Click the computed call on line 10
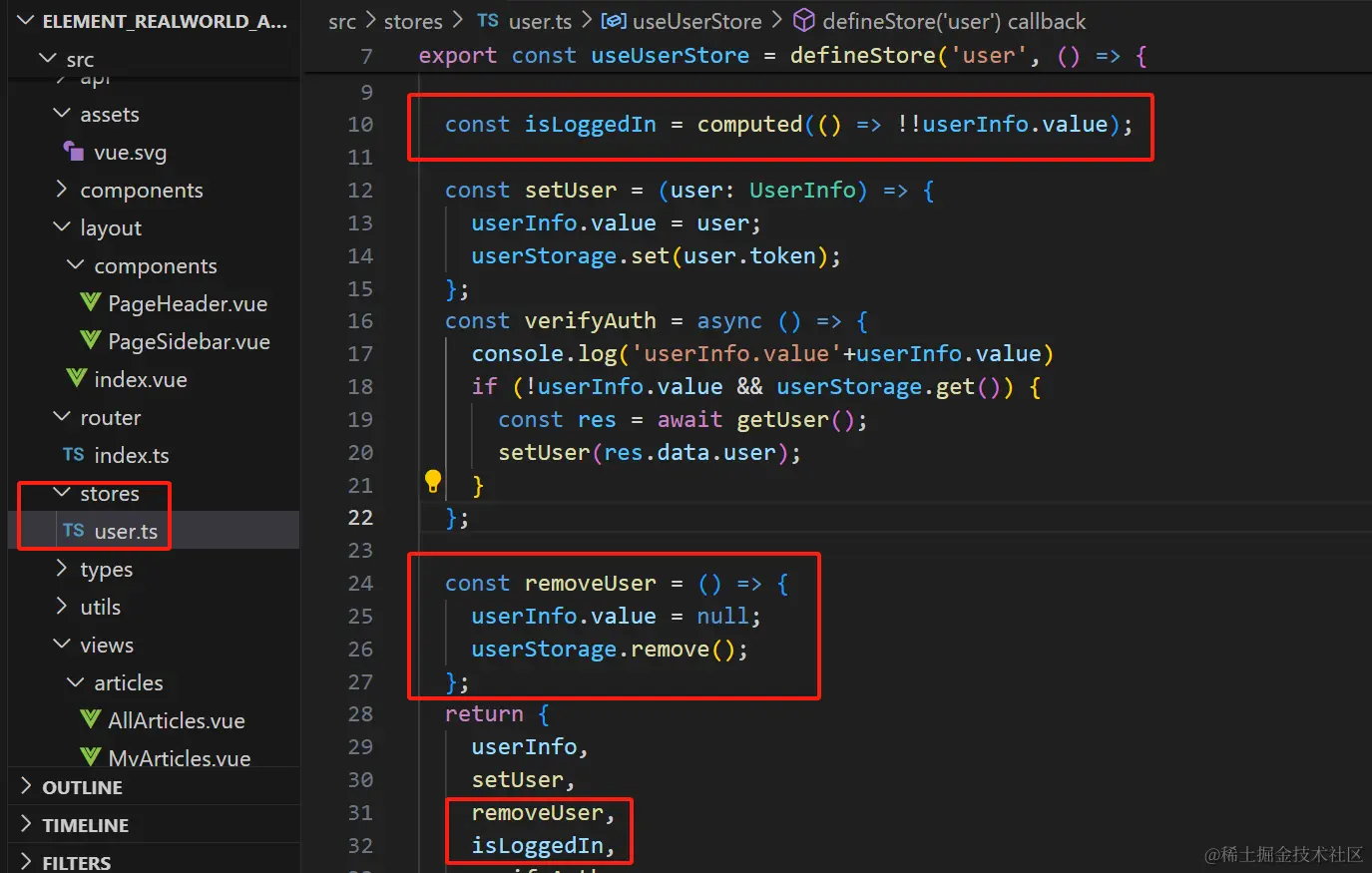The width and height of the screenshot is (1372, 873). pos(749,124)
